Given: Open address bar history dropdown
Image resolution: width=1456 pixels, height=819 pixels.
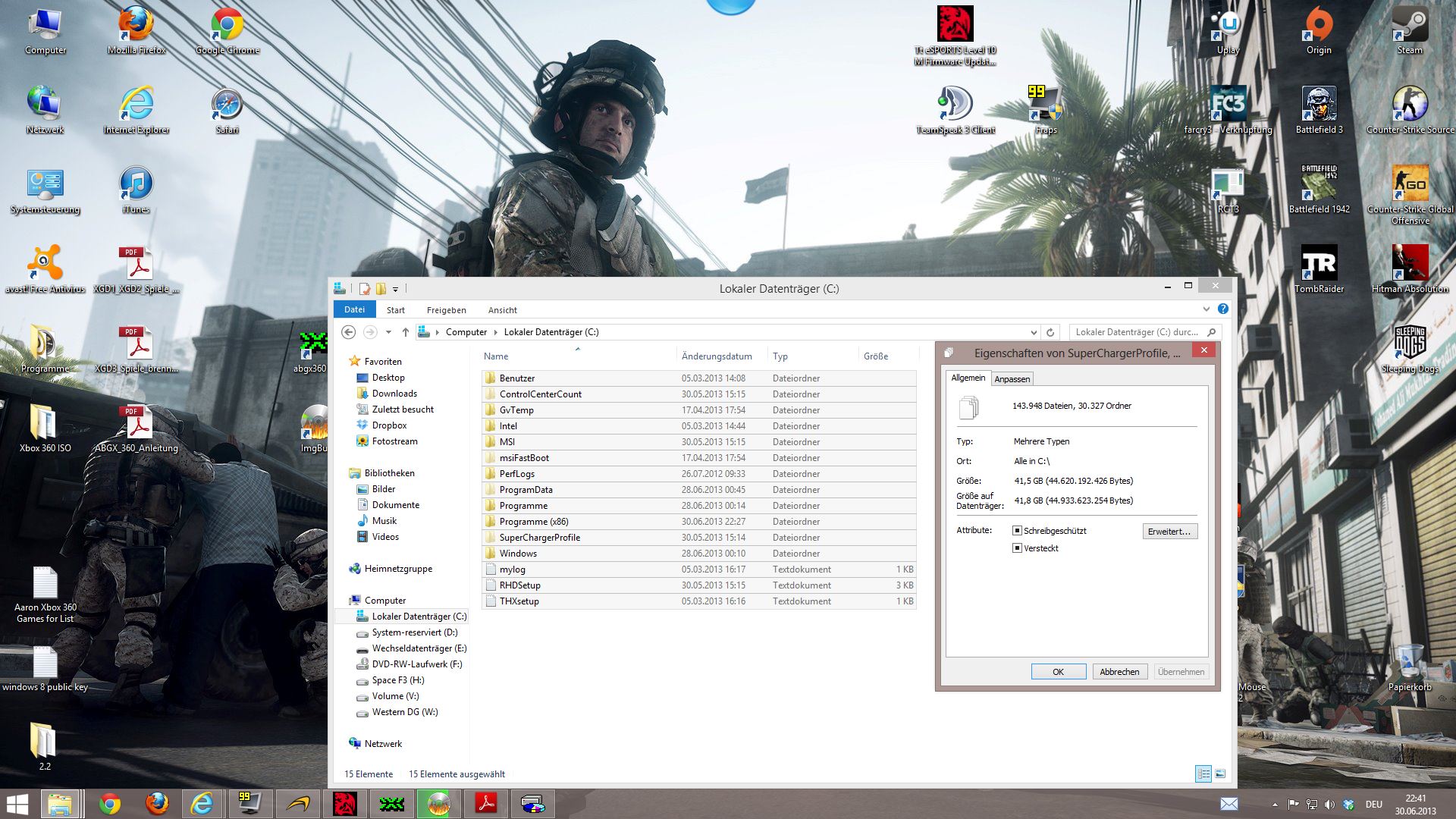Looking at the screenshot, I should (1033, 332).
